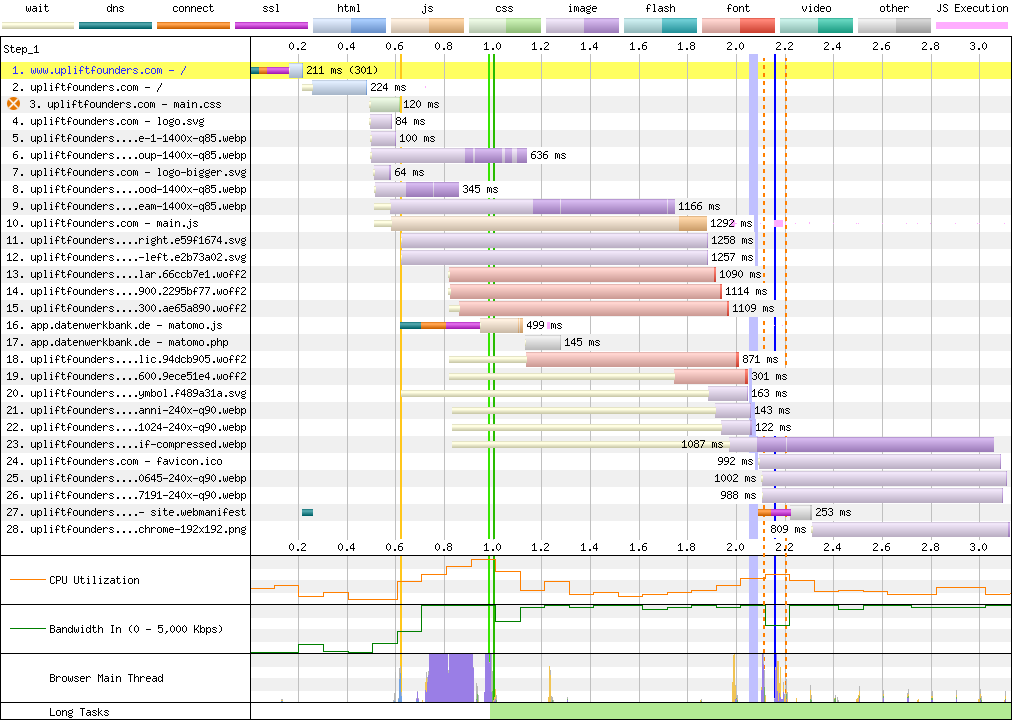
Task: Click the other legend label
Action: tap(894, 8)
